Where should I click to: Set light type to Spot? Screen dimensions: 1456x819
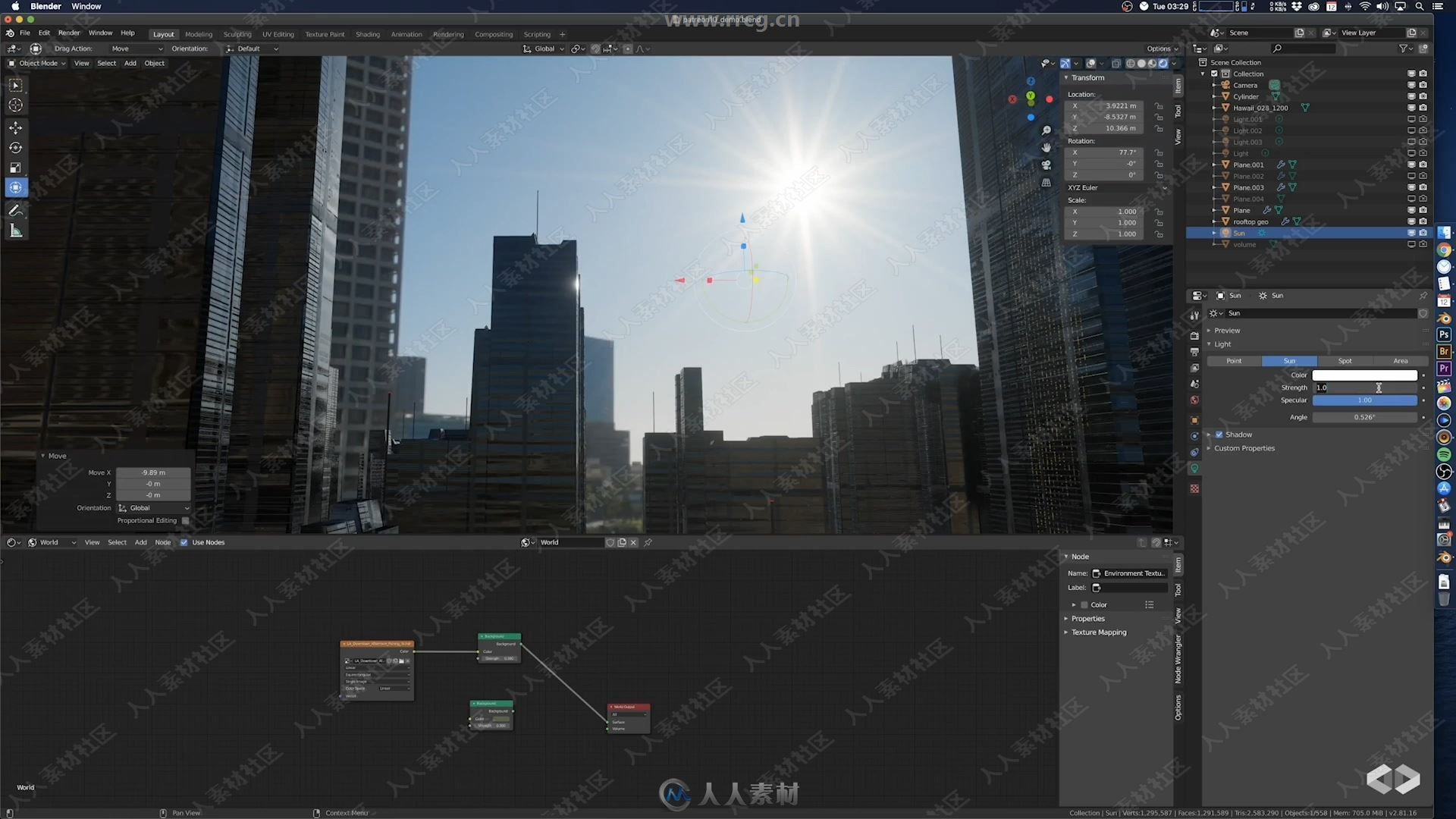point(1345,361)
